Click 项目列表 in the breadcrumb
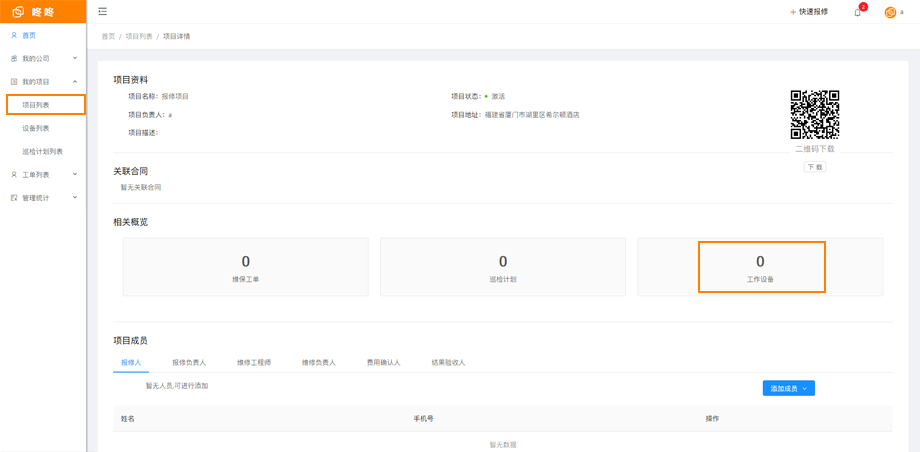 [139, 36]
